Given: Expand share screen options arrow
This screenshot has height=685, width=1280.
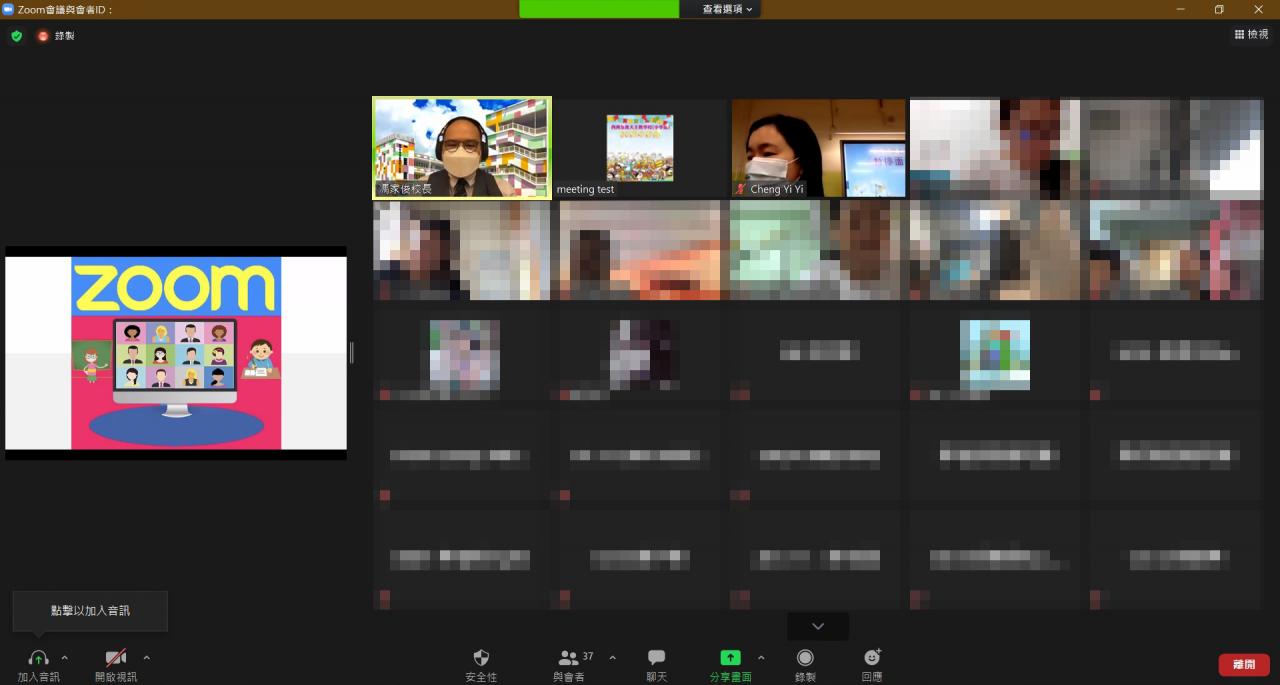Looking at the screenshot, I should 761,658.
